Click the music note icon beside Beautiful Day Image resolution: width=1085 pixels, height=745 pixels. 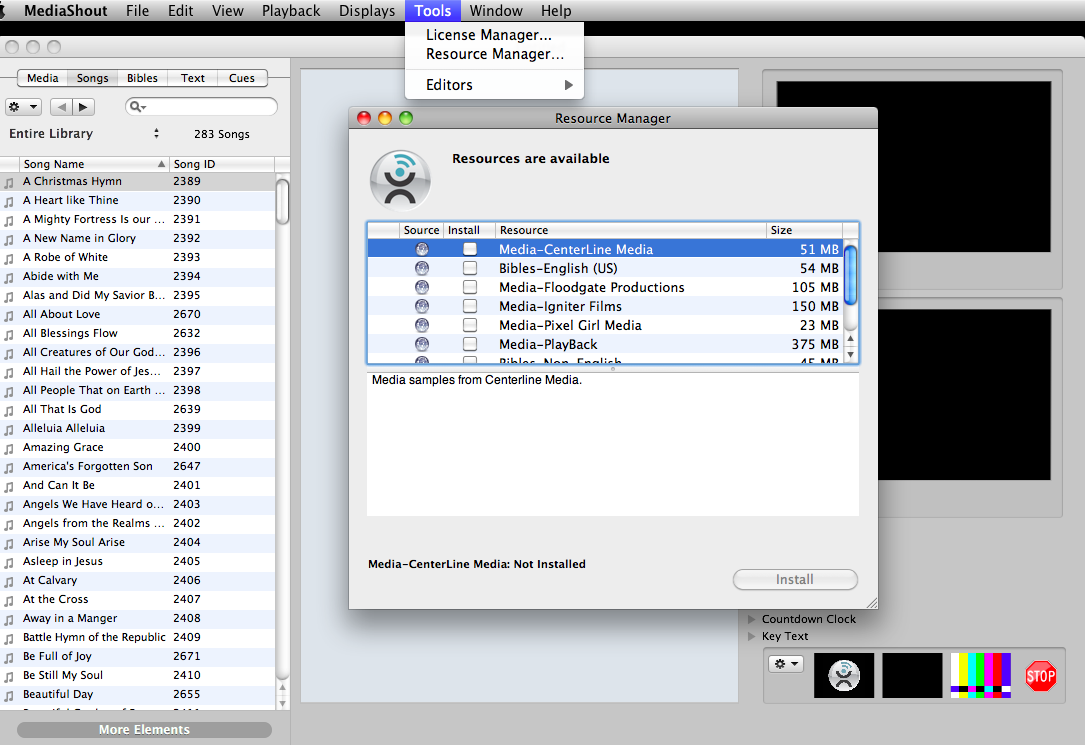tap(9, 695)
